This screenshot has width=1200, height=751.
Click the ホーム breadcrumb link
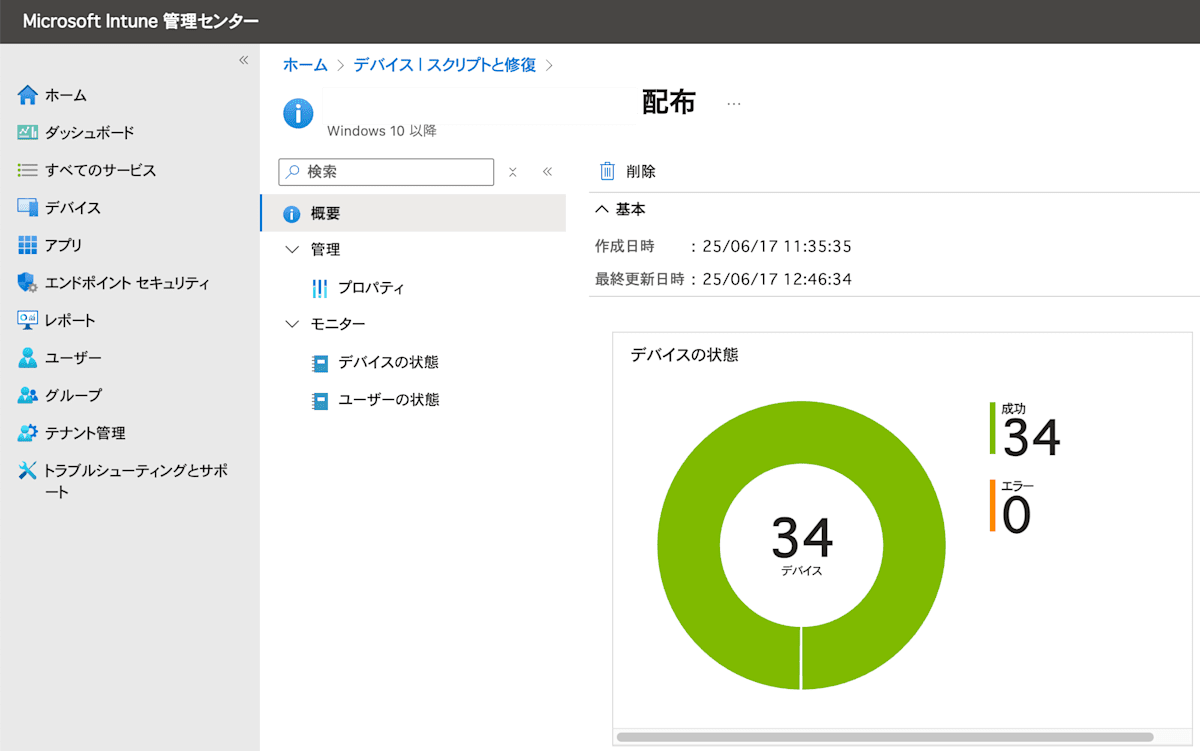[x=305, y=65]
